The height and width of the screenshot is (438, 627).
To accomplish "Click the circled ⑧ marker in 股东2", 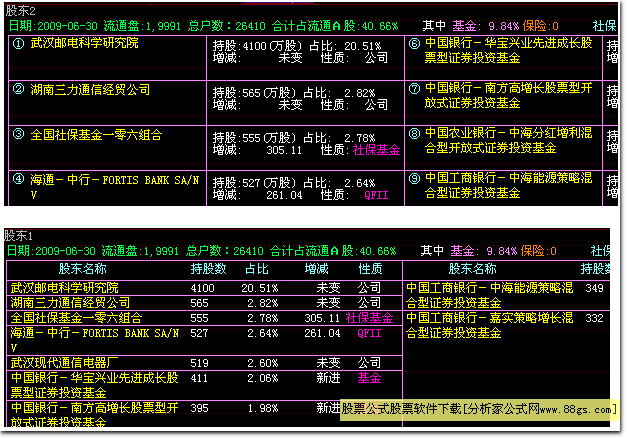I will pyautogui.click(x=414, y=134).
